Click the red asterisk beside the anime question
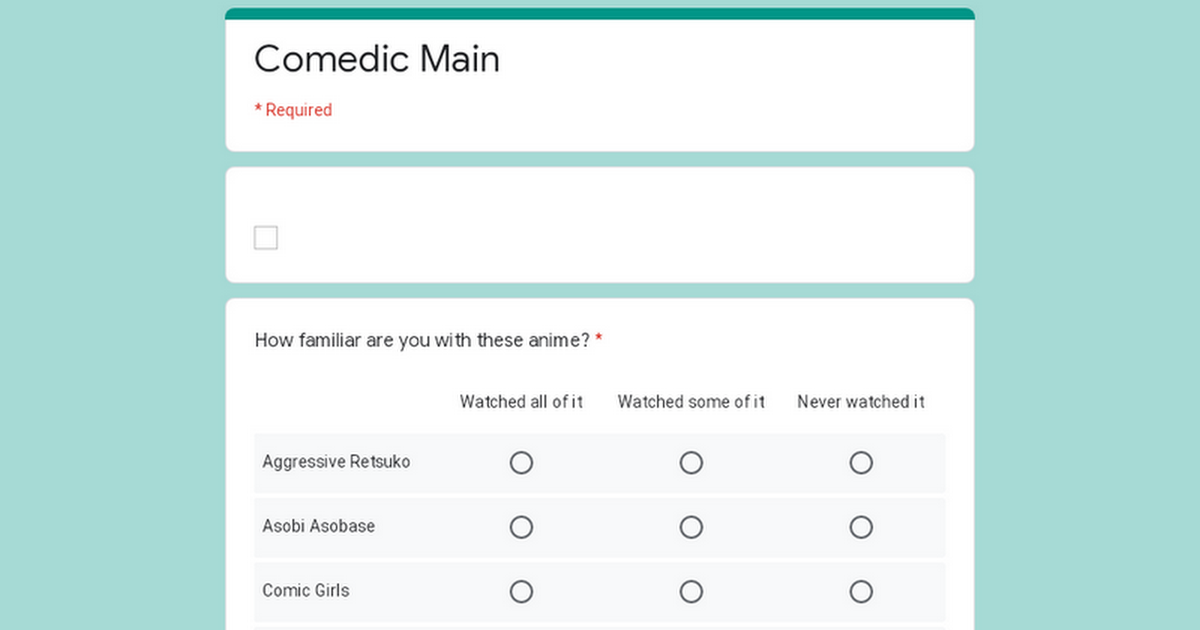The height and width of the screenshot is (630, 1200). point(599,340)
